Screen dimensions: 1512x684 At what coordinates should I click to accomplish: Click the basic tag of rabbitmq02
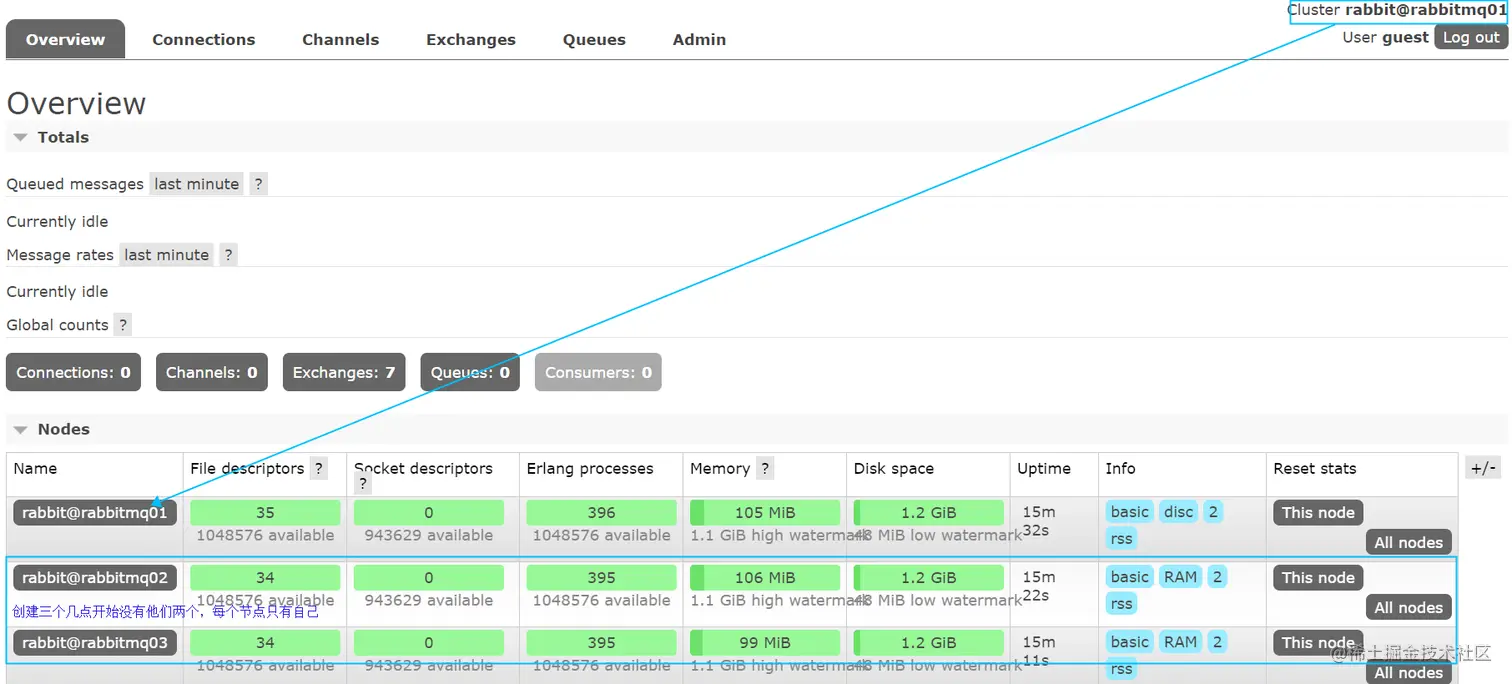(1130, 577)
